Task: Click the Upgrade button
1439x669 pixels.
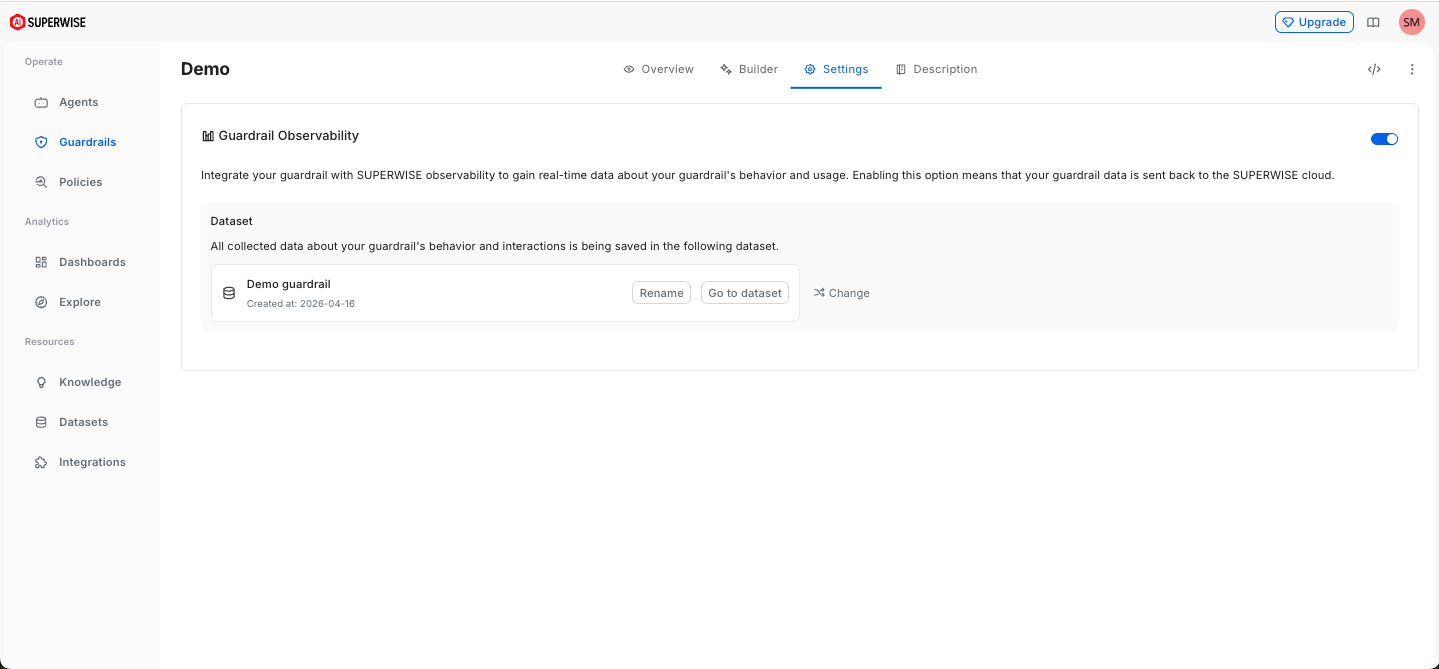Action: coord(1314,22)
